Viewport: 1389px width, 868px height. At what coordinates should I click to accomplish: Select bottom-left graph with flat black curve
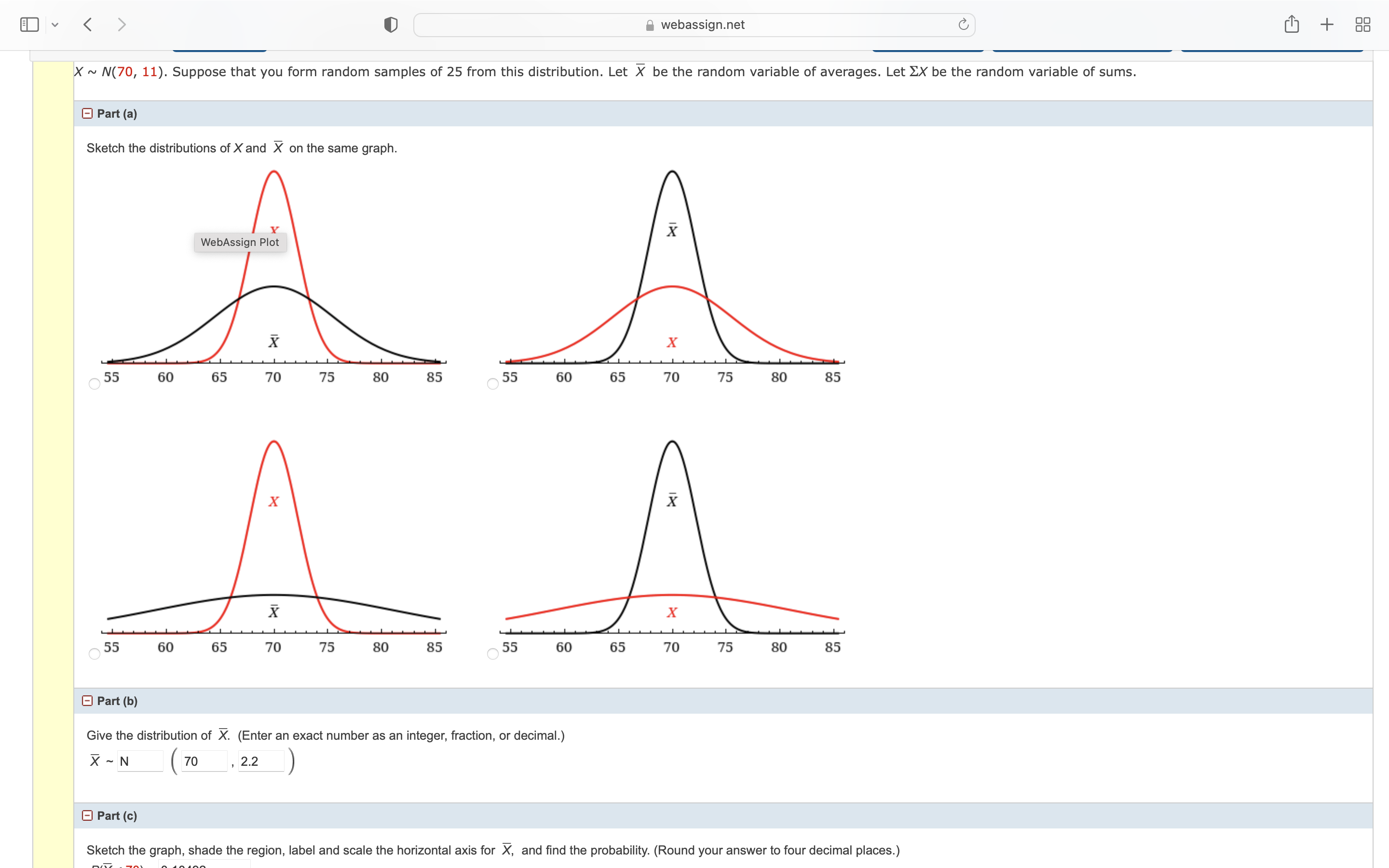(x=95, y=654)
